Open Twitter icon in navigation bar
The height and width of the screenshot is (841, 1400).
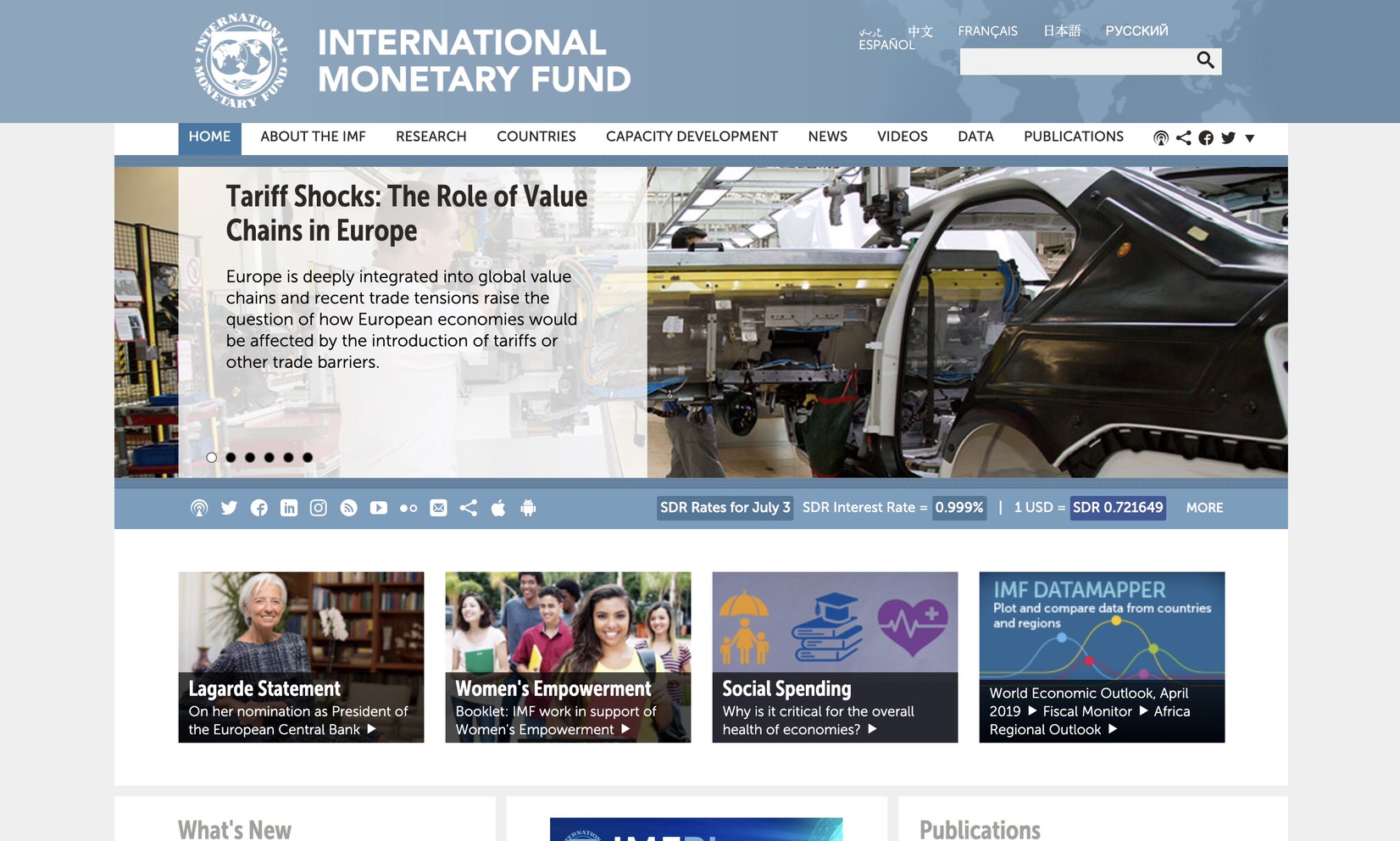click(1228, 138)
